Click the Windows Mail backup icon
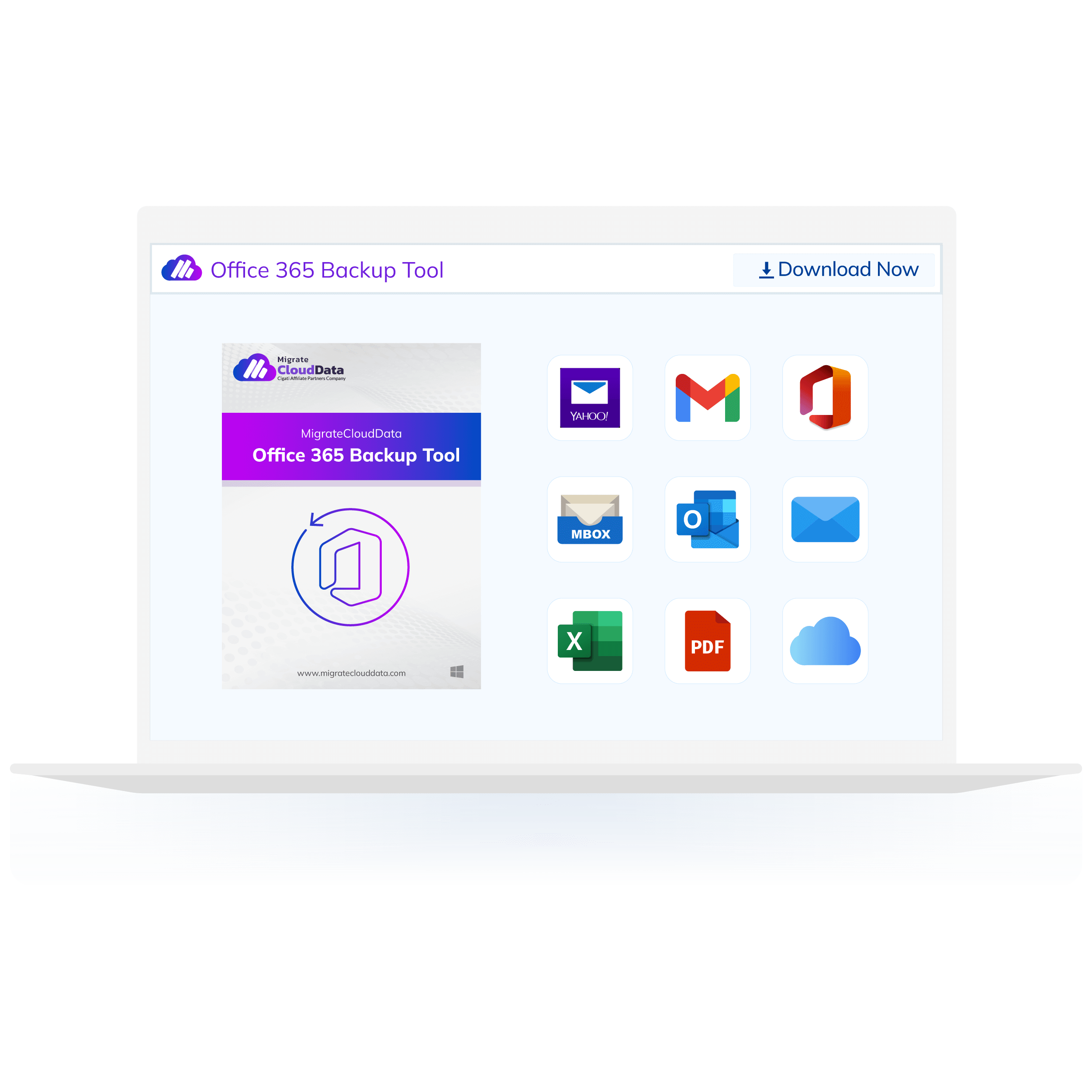This screenshot has width=1092, height=1092. tap(825, 519)
